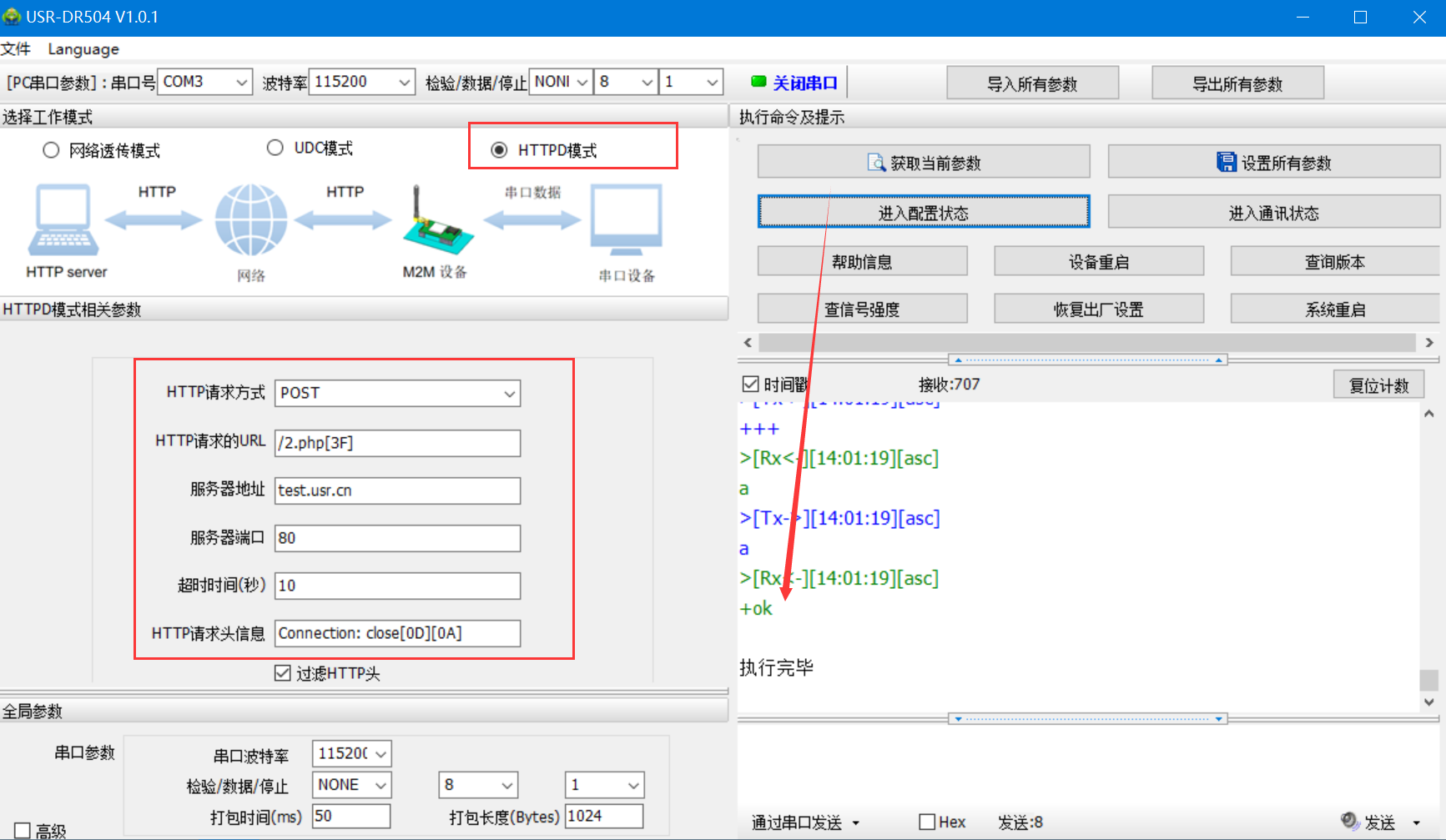Viewport: 1446px width, 840px height.
Task: Click the save icon on set all parameters
Action: click(x=1226, y=163)
